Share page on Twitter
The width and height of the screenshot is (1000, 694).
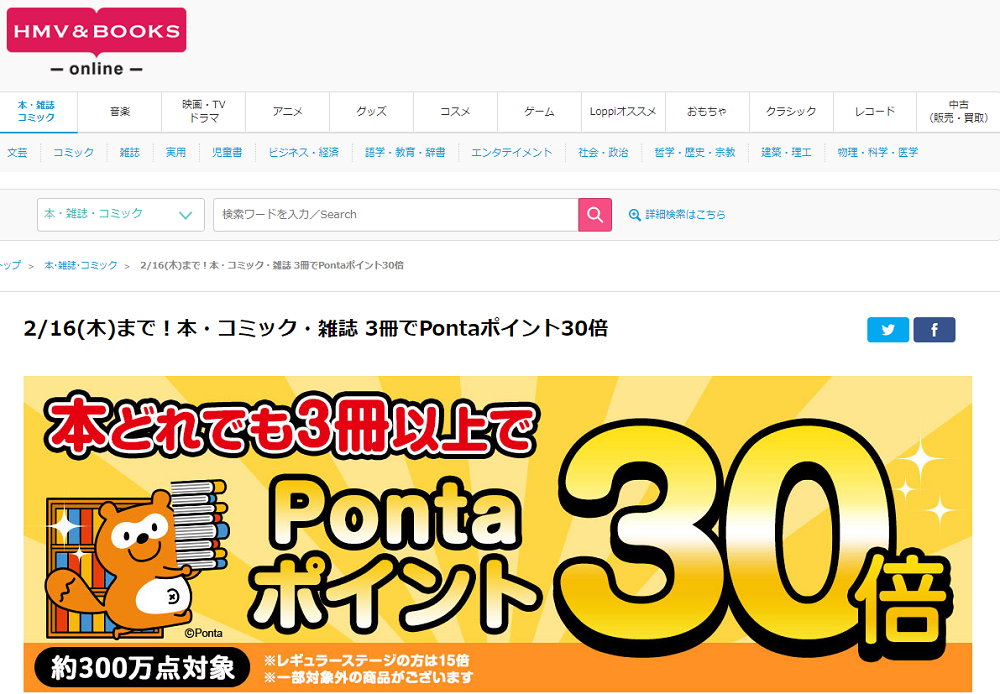pos(888,330)
